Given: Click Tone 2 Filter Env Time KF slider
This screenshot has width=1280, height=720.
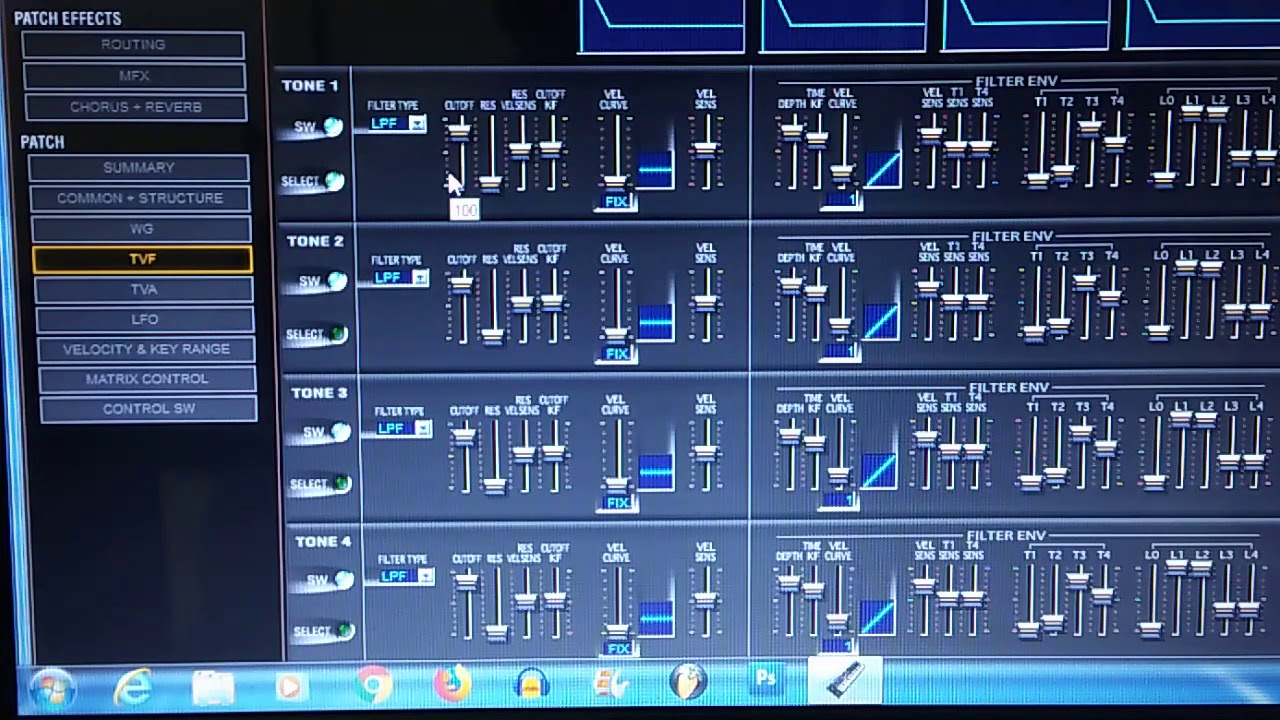Looking at the screenshot, I should (816, 292).
